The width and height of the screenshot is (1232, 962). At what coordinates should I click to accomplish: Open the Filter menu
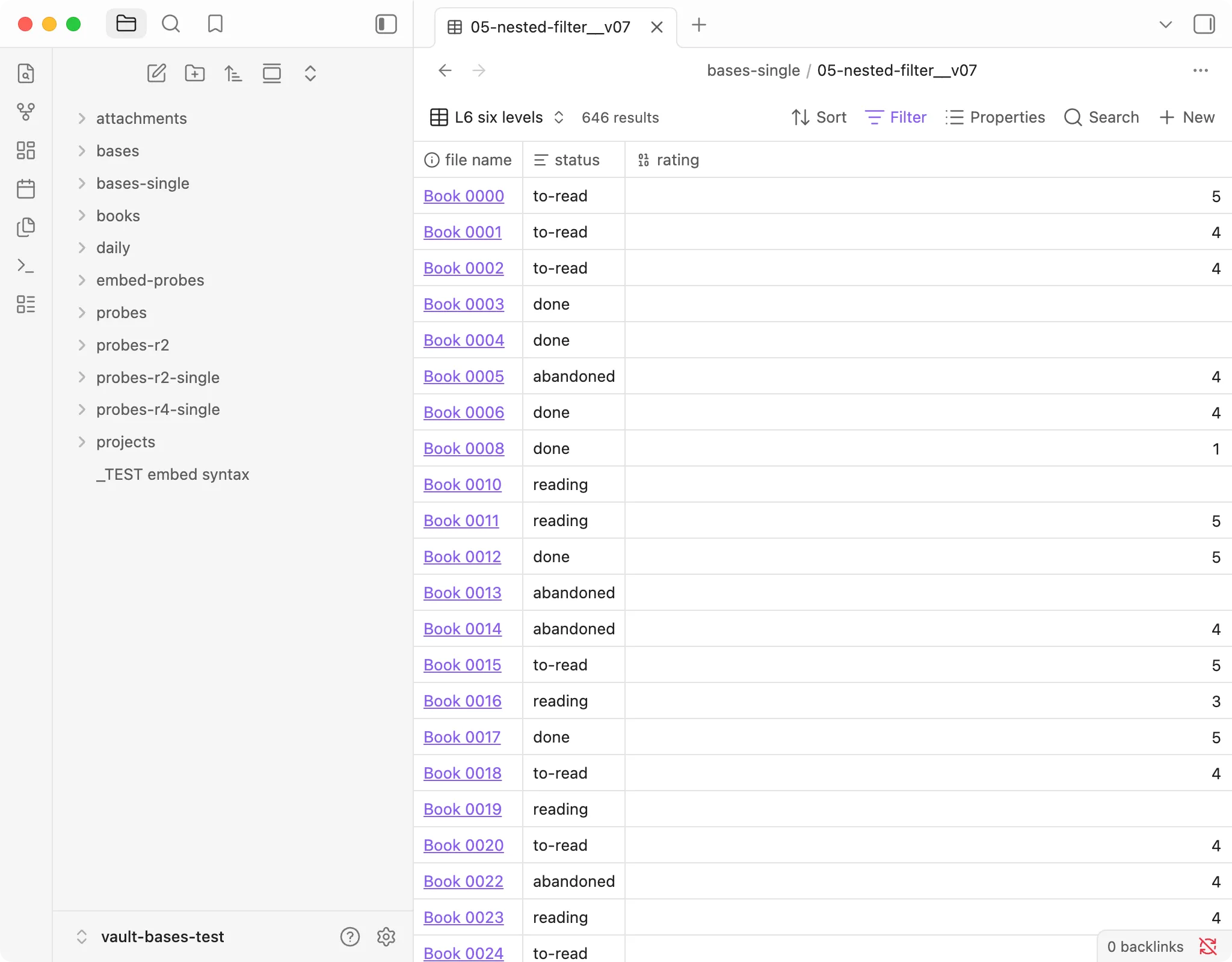pyautogui.click(x=896, y=117)
